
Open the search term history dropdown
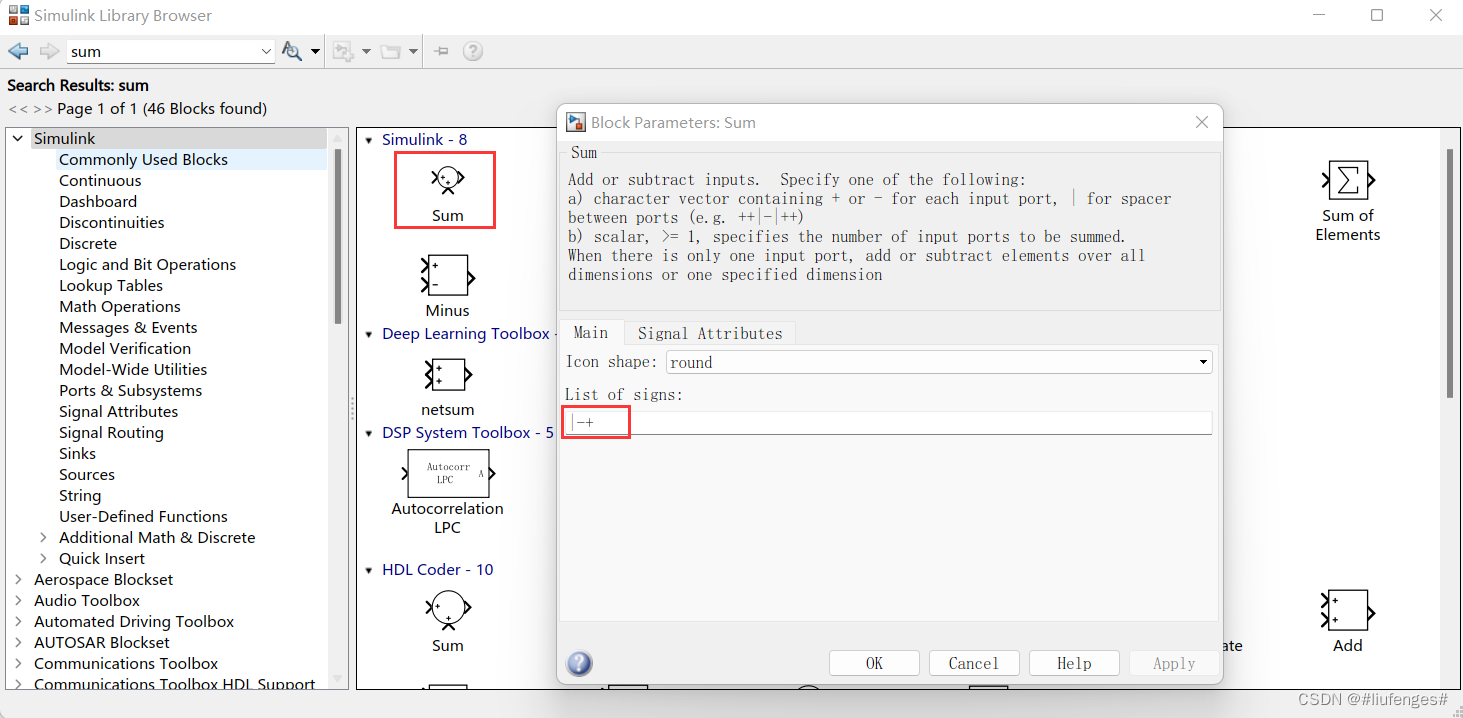(266, 51)
